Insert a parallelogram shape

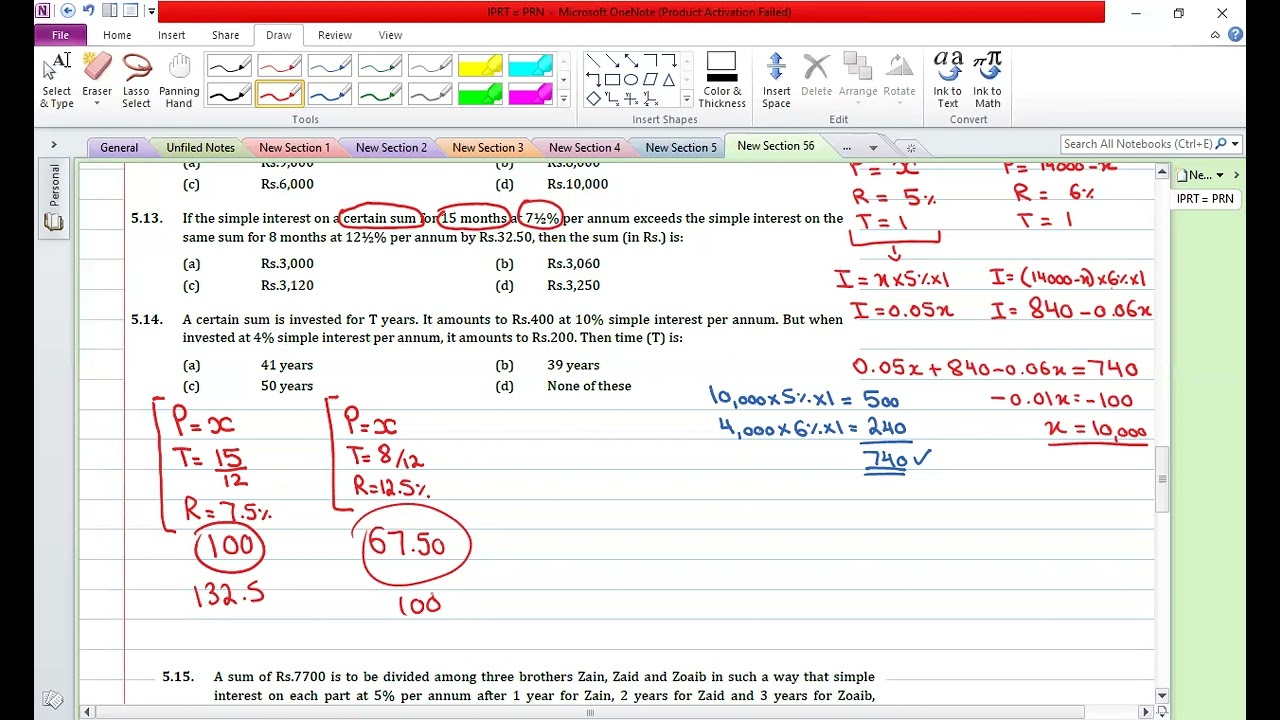(650, 80)
